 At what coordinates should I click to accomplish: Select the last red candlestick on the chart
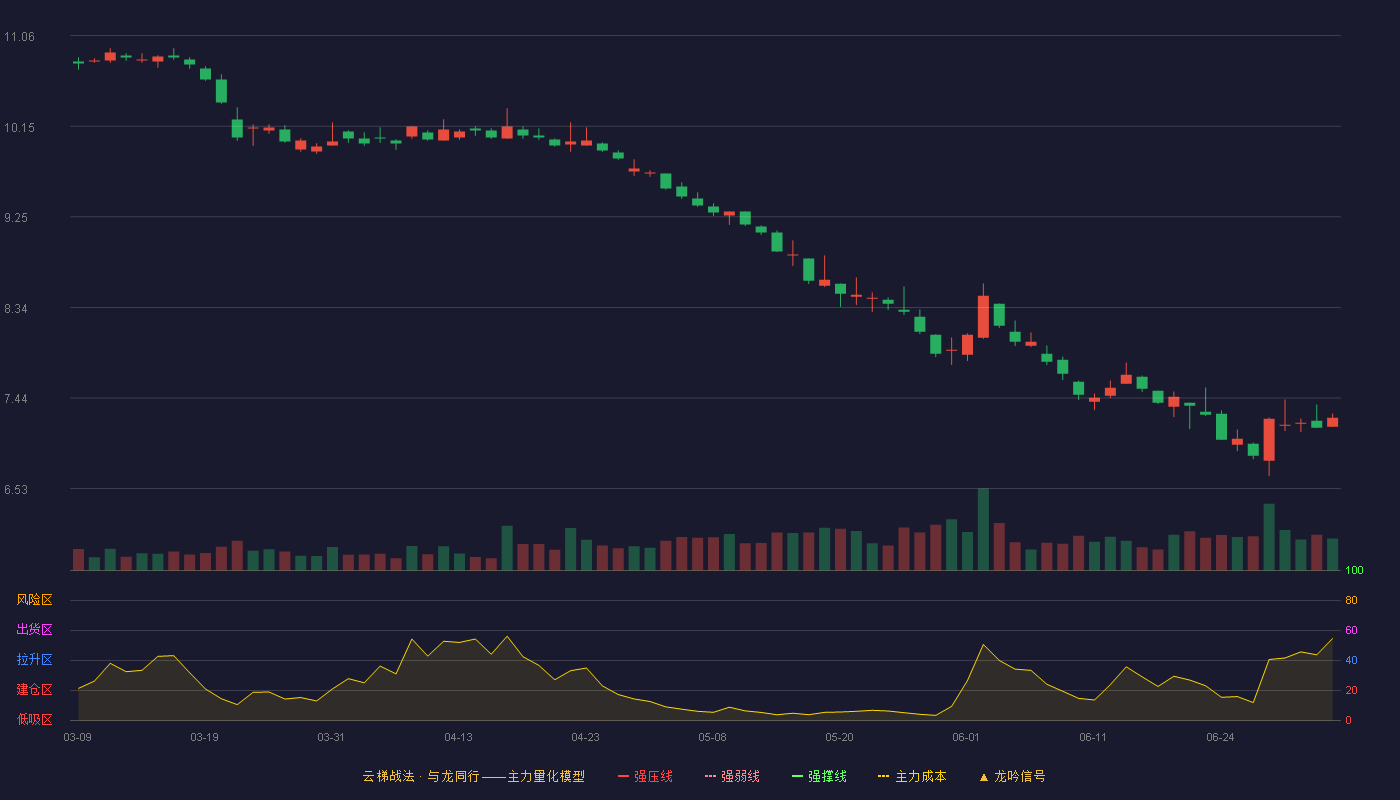click(x=1332, y=422)
